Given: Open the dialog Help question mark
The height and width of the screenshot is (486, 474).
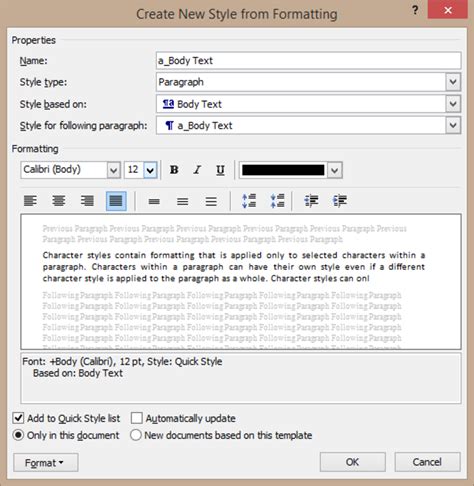Looking at the screenshot, I should point(415,10).
